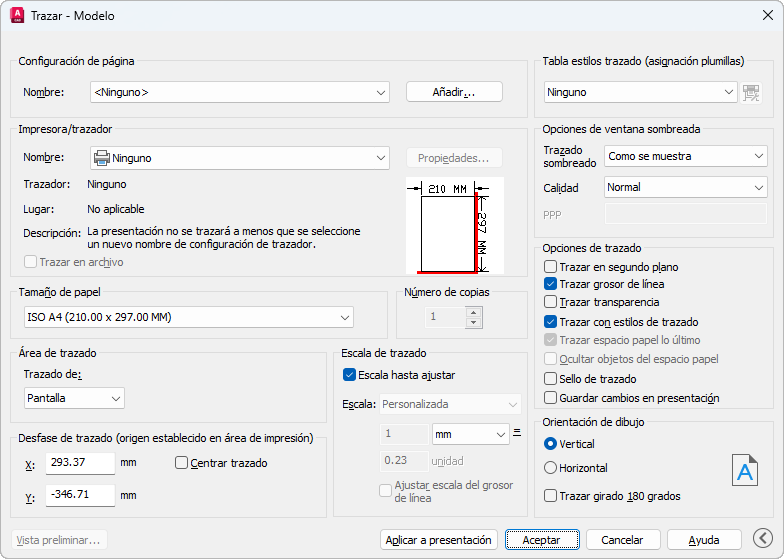784x559 pixels.
Task: Click the Añadir... button
Action: coord(454,92)
